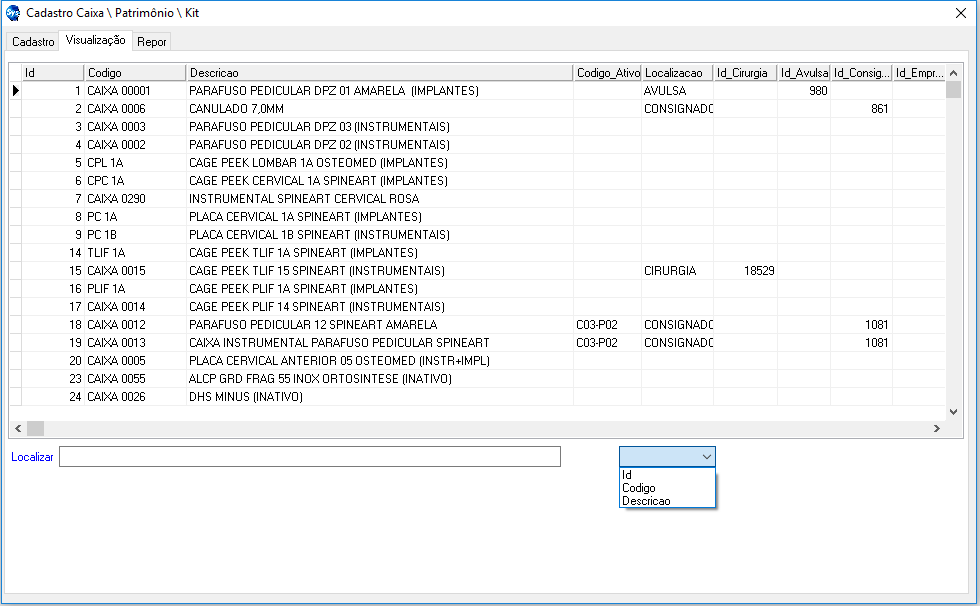
Task: Select the Visualização tab
Action: coord(95,41)
